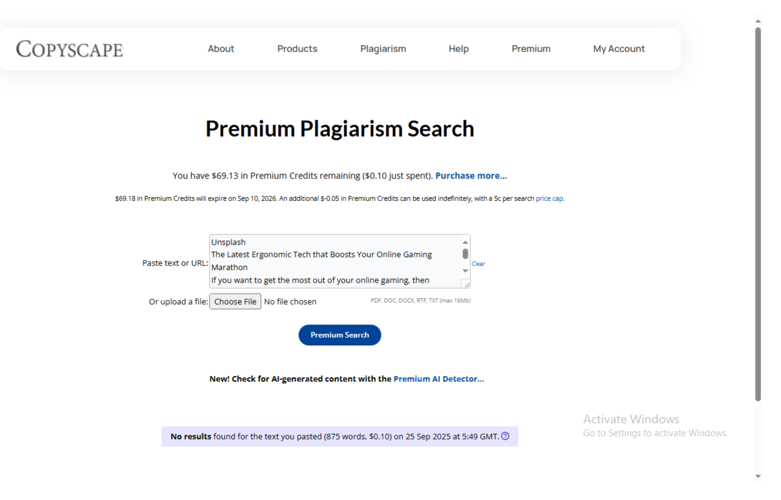Click the Copyscape logo
Image resolution: width=781 pixels, height=500 pixels.
pos(69,49)
